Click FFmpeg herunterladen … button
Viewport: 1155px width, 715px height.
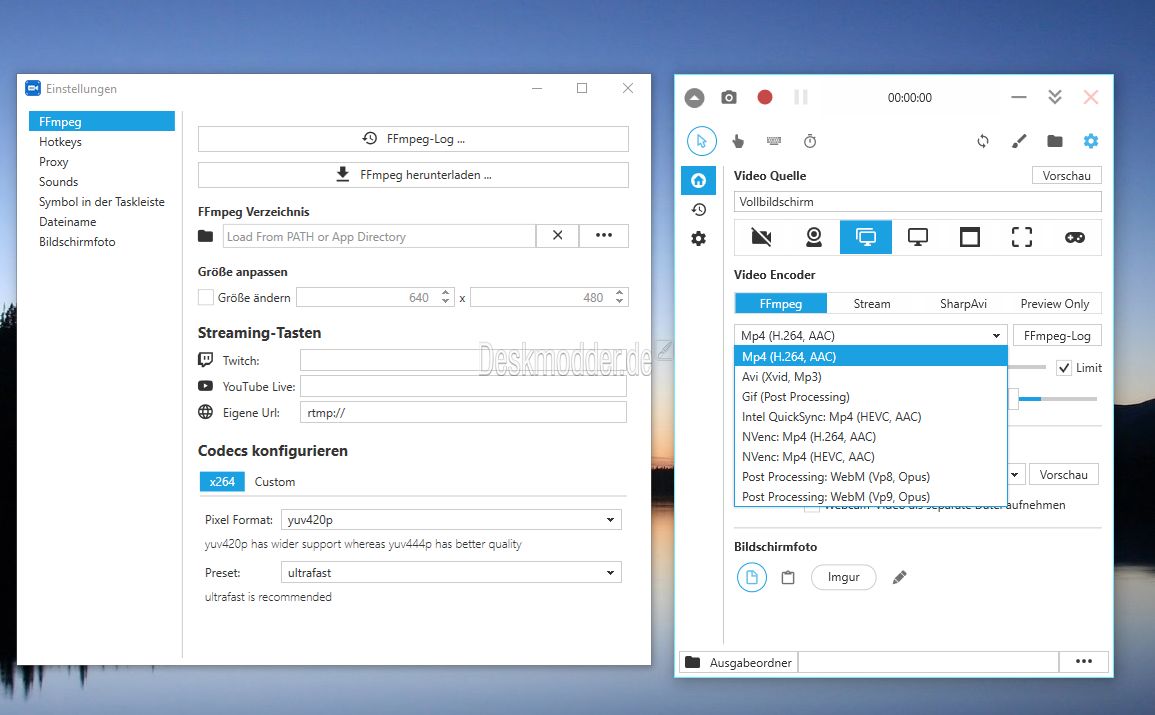413,175
